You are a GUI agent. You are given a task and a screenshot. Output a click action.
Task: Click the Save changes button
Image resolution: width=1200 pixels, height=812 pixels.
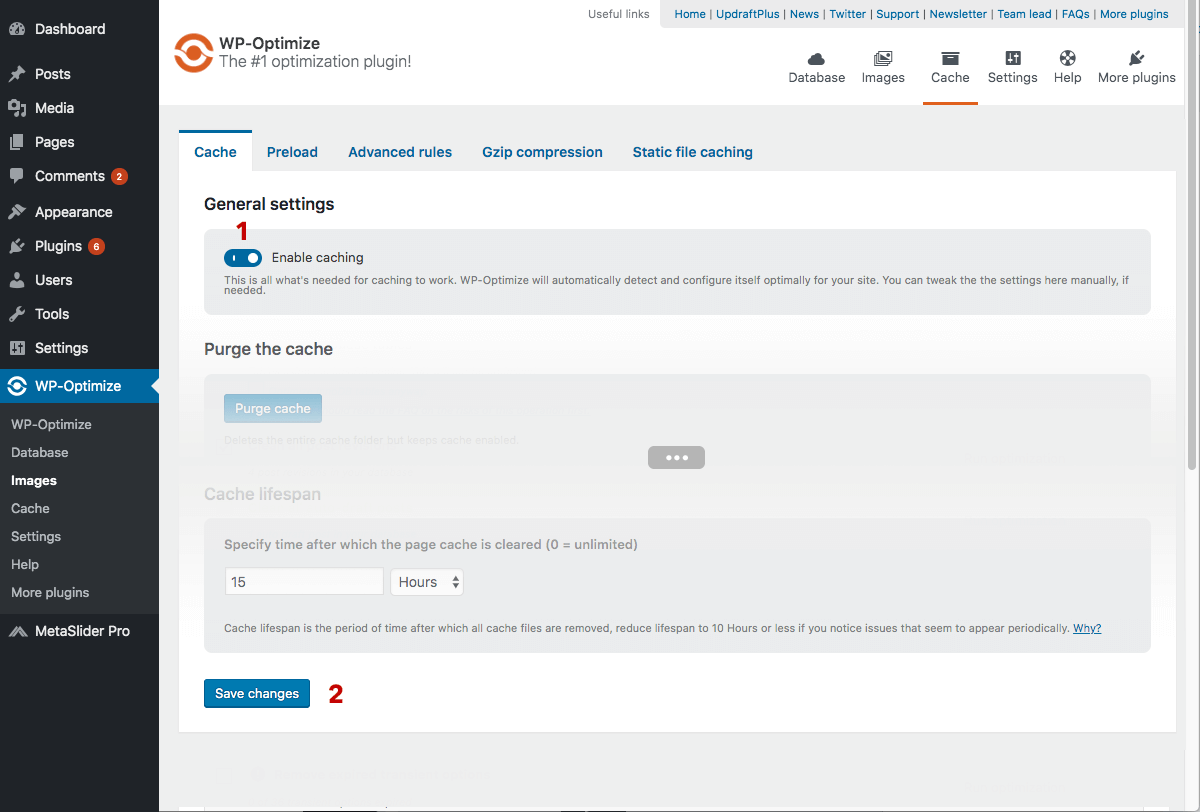257,693
